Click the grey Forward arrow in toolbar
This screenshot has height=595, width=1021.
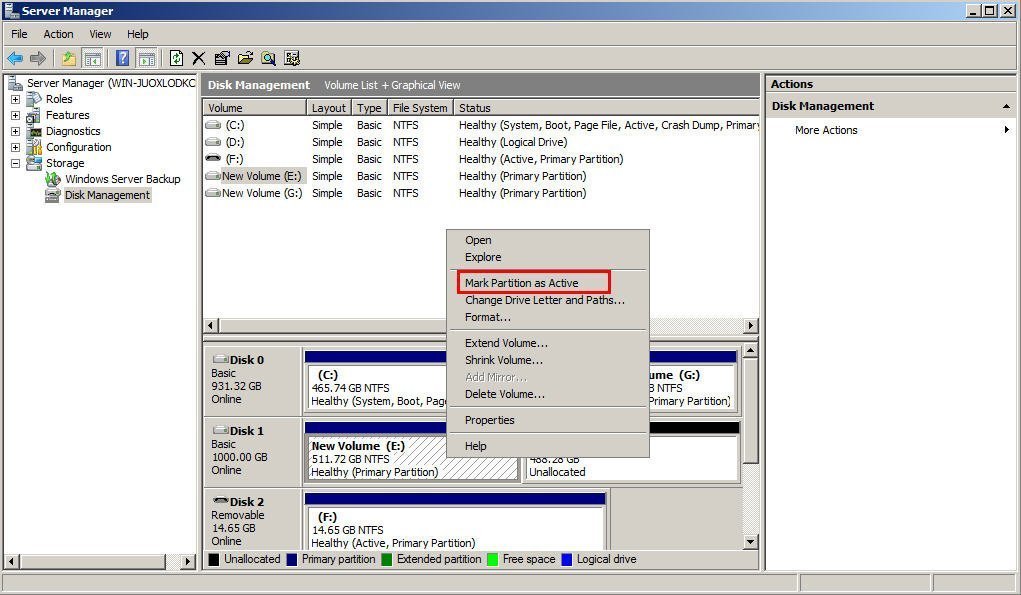[38, 59]
